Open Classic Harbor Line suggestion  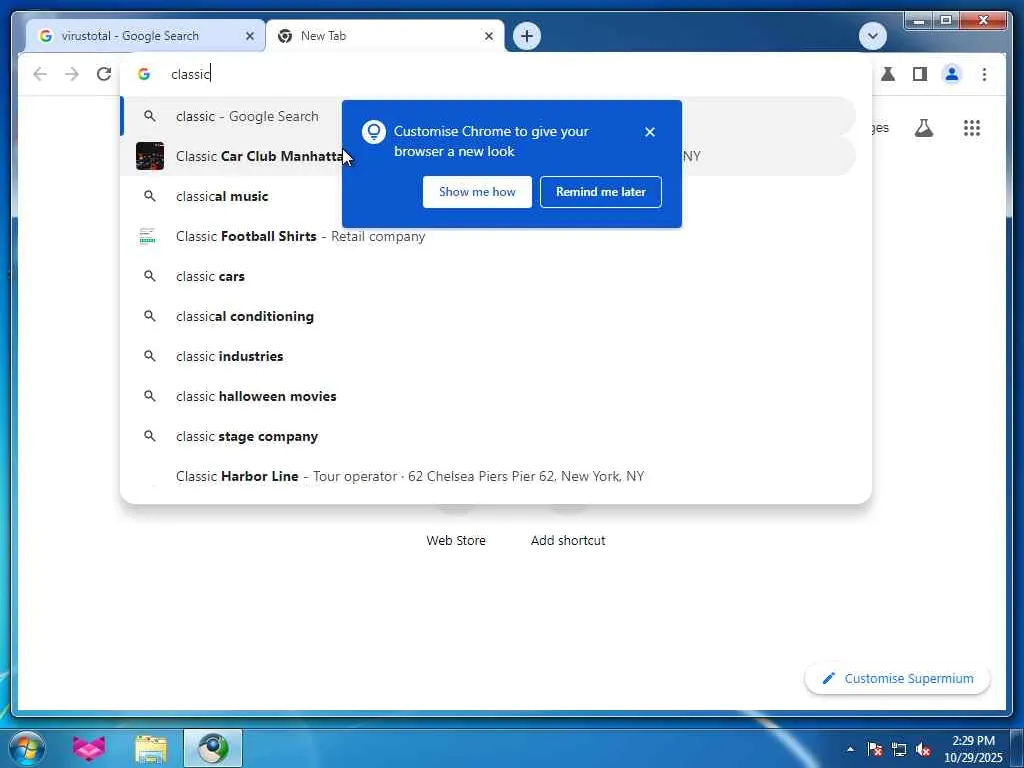pyautogui.click(x=488, y=477)
